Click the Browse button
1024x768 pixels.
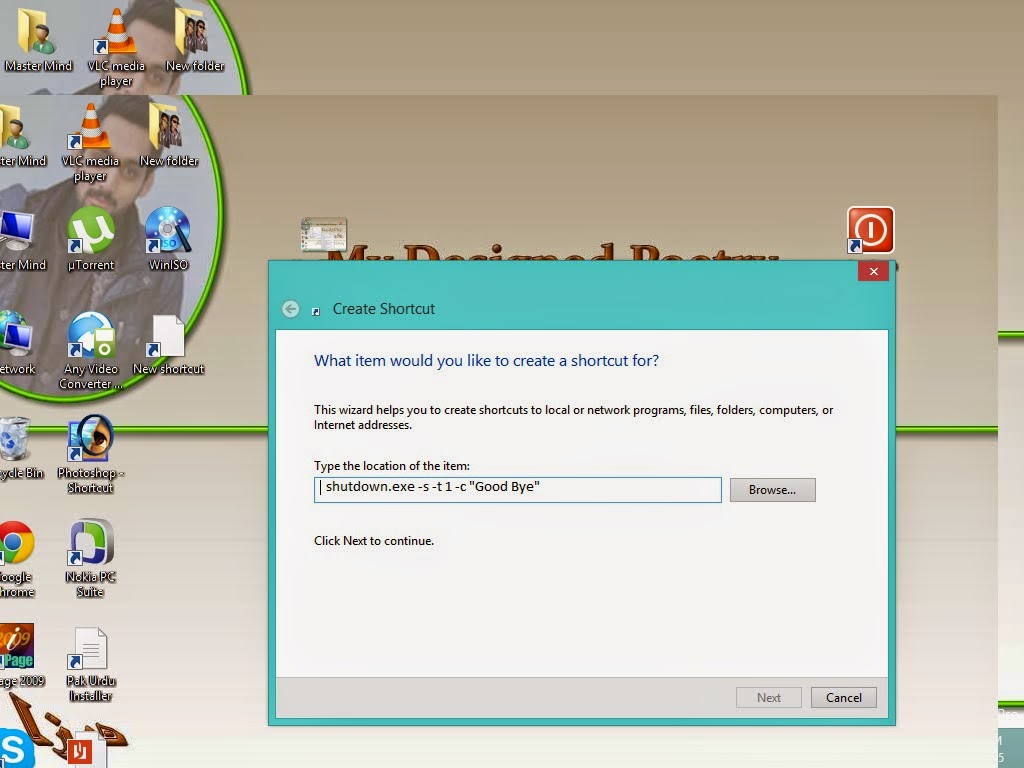coord(771,489)
